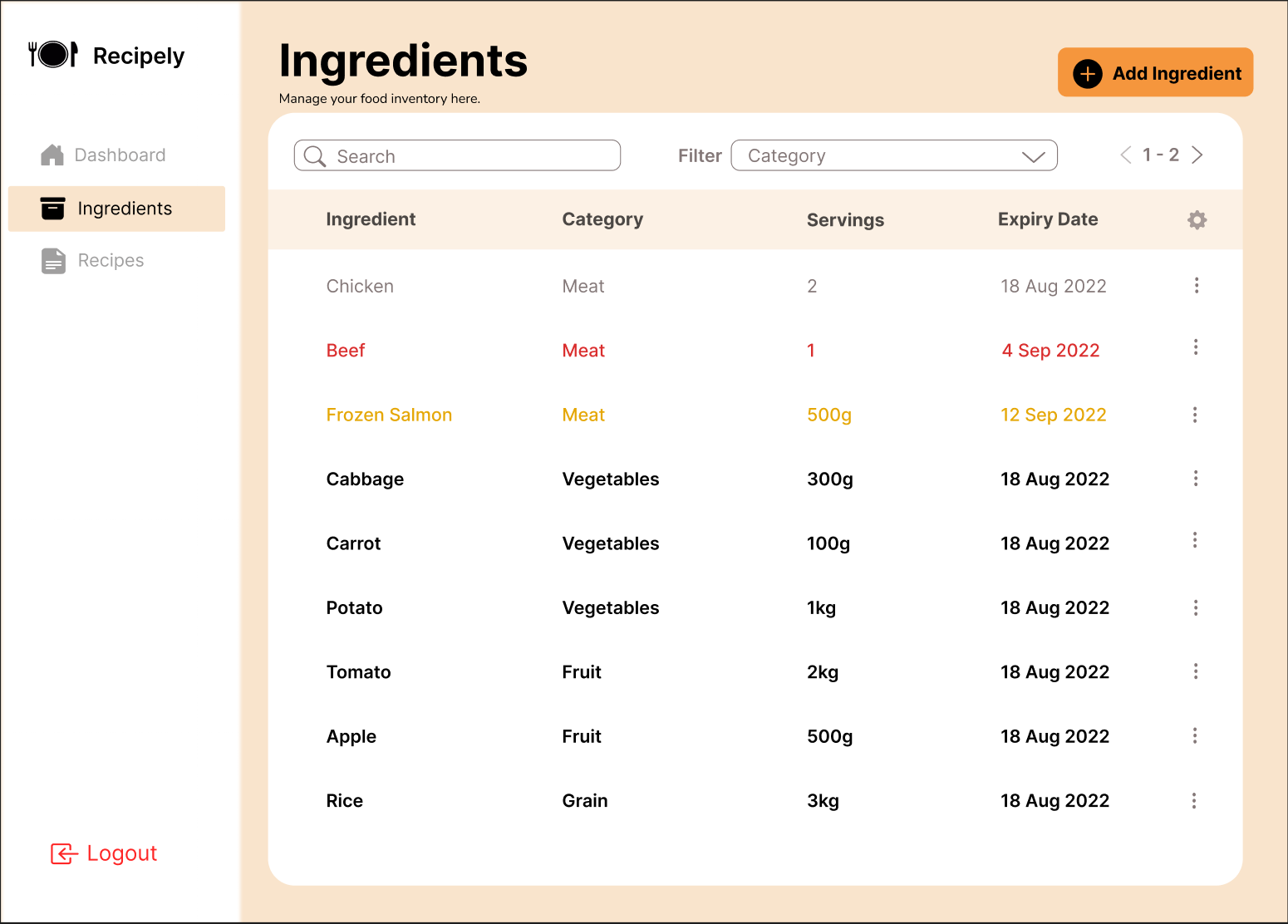Click the Dashboard home icon
Screen dimensions: 1288x924
(52, 155)
